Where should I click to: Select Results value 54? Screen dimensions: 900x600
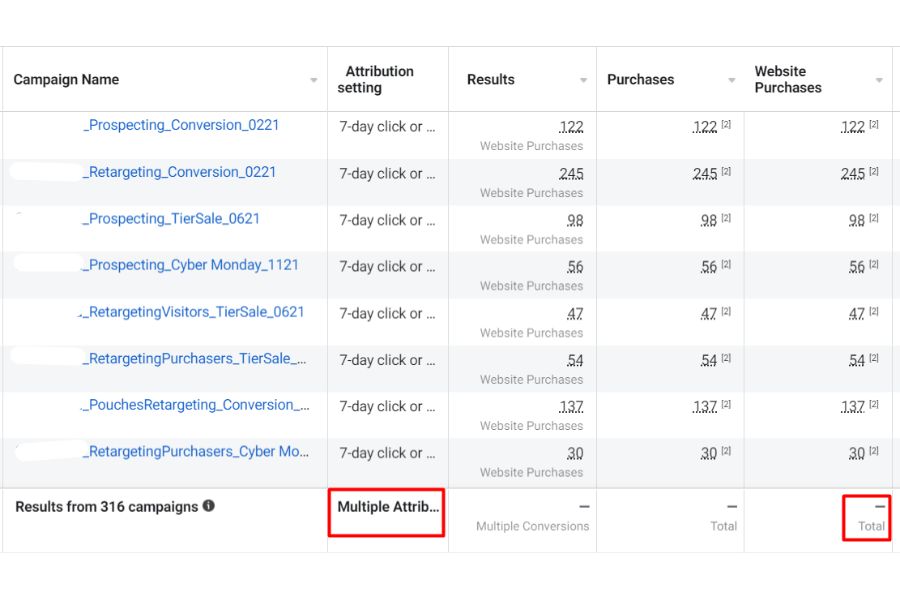point(575,360)
